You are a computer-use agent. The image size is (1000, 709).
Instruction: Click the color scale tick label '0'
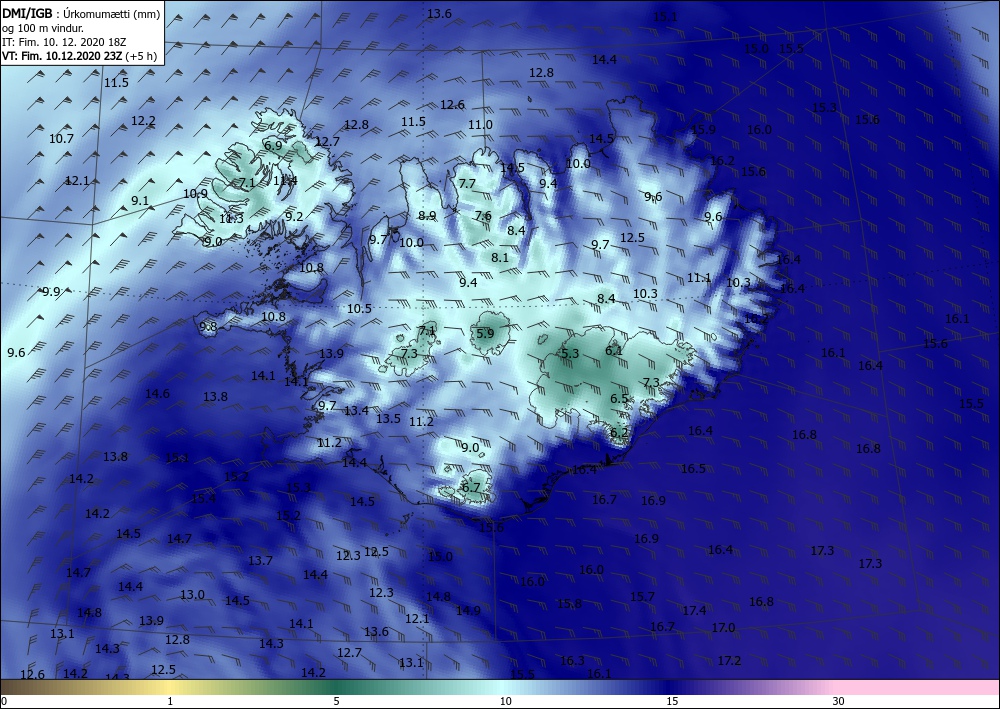(x=4, y=701)
